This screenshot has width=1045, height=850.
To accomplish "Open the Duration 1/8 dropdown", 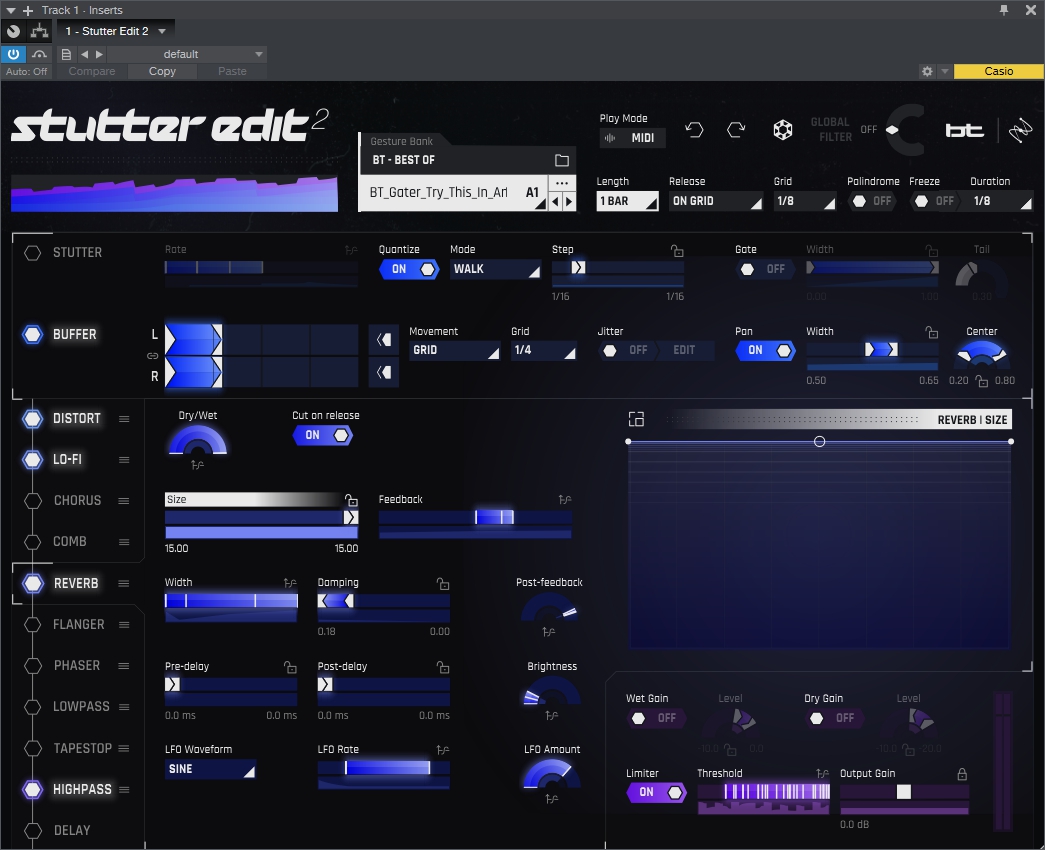I will 1001,201.
